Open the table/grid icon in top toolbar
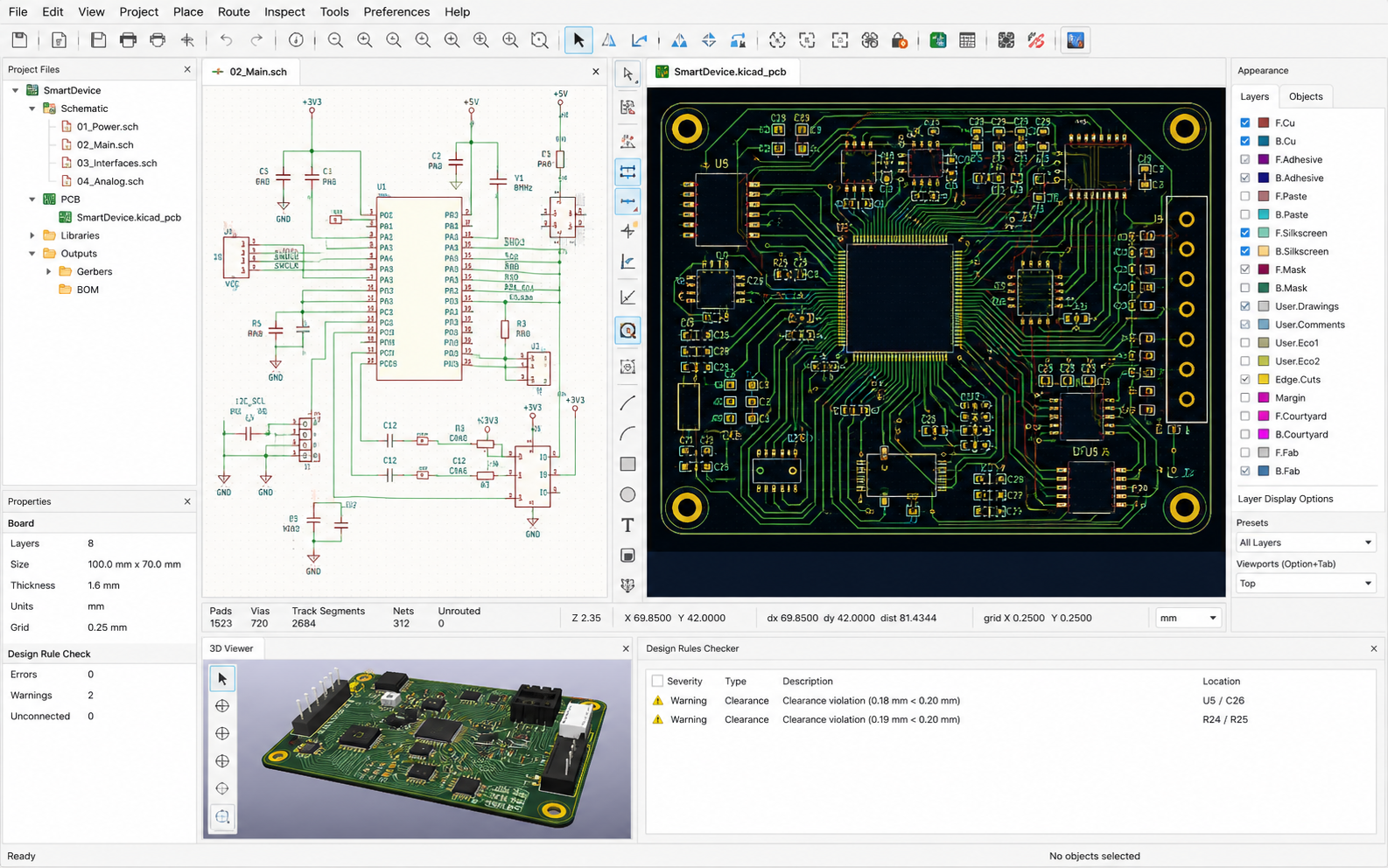Image resolution: width=1388 pixels, height=868 pixels. coord(967,40)
